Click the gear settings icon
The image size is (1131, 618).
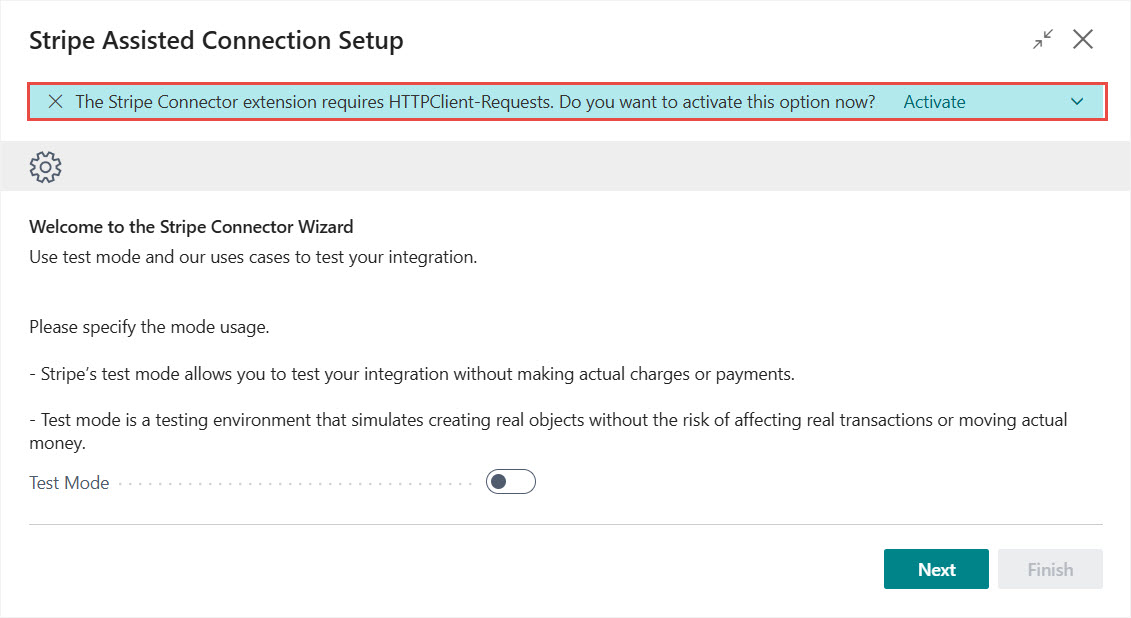pos(46,166)
